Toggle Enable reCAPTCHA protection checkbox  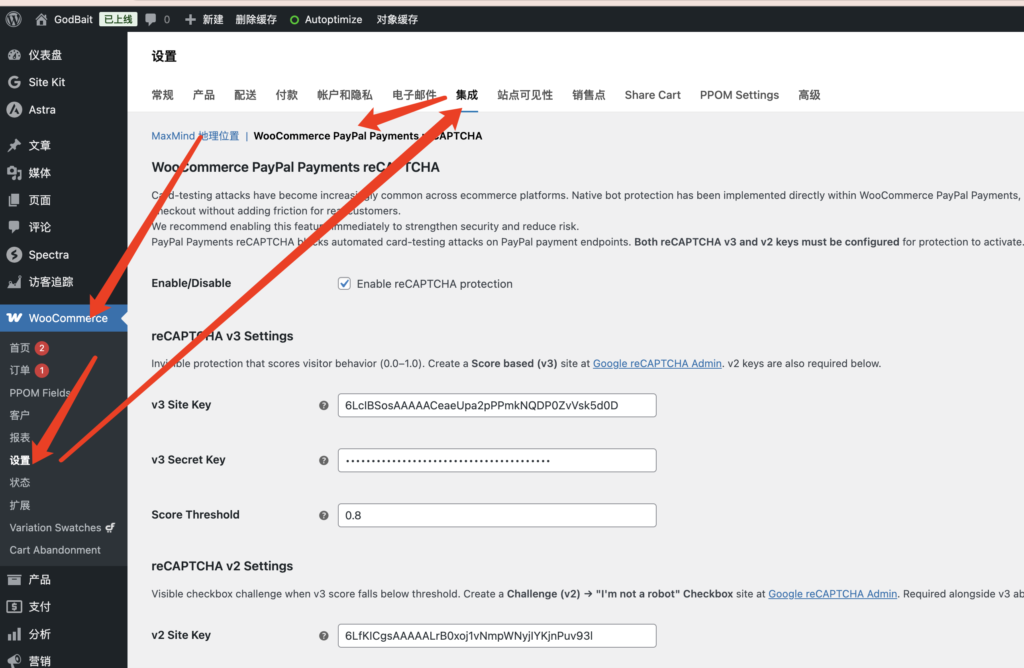pos(345,284)
